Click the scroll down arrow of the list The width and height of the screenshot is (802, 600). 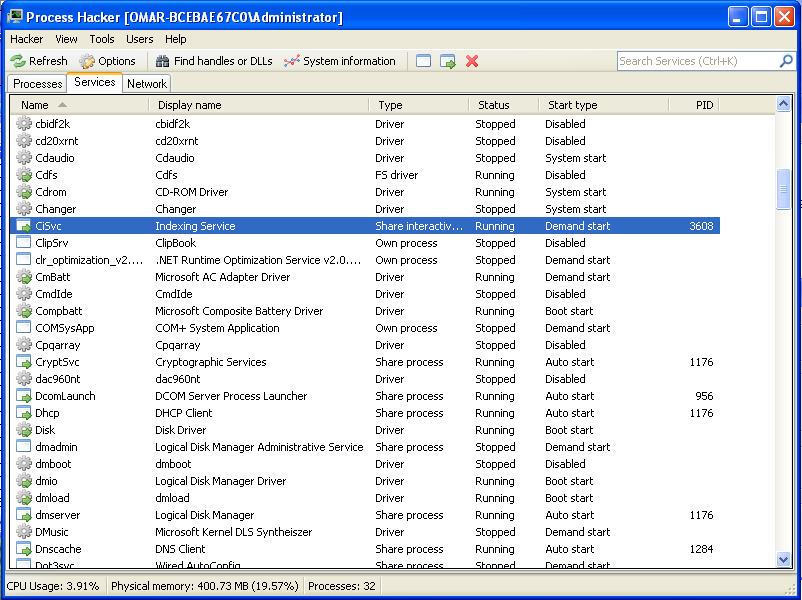coord(784,559)
